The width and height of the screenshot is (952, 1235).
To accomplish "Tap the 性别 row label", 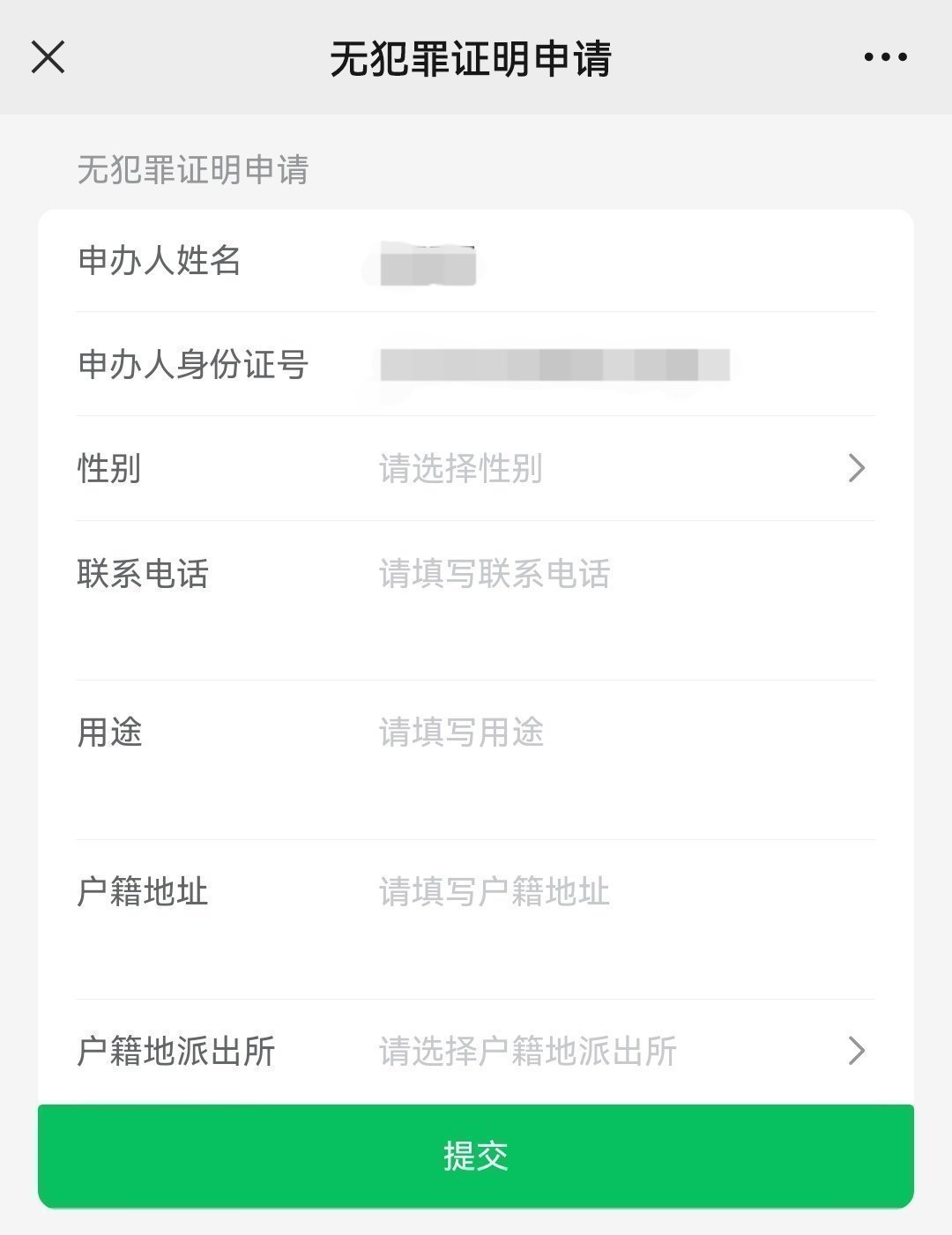I will [x=109, y=469].
